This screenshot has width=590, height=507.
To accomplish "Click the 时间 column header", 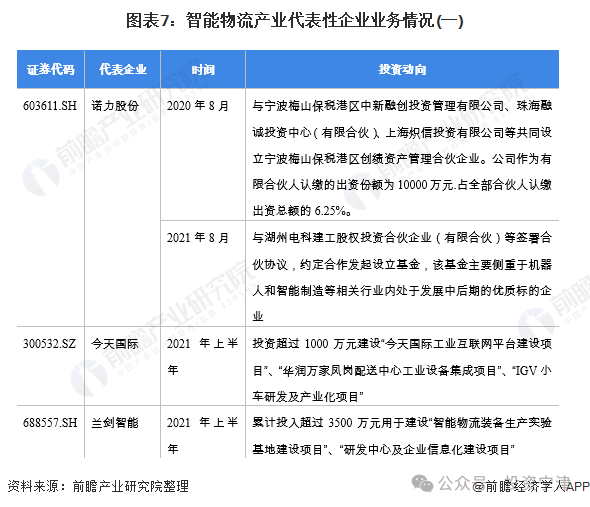I will 203,70.
